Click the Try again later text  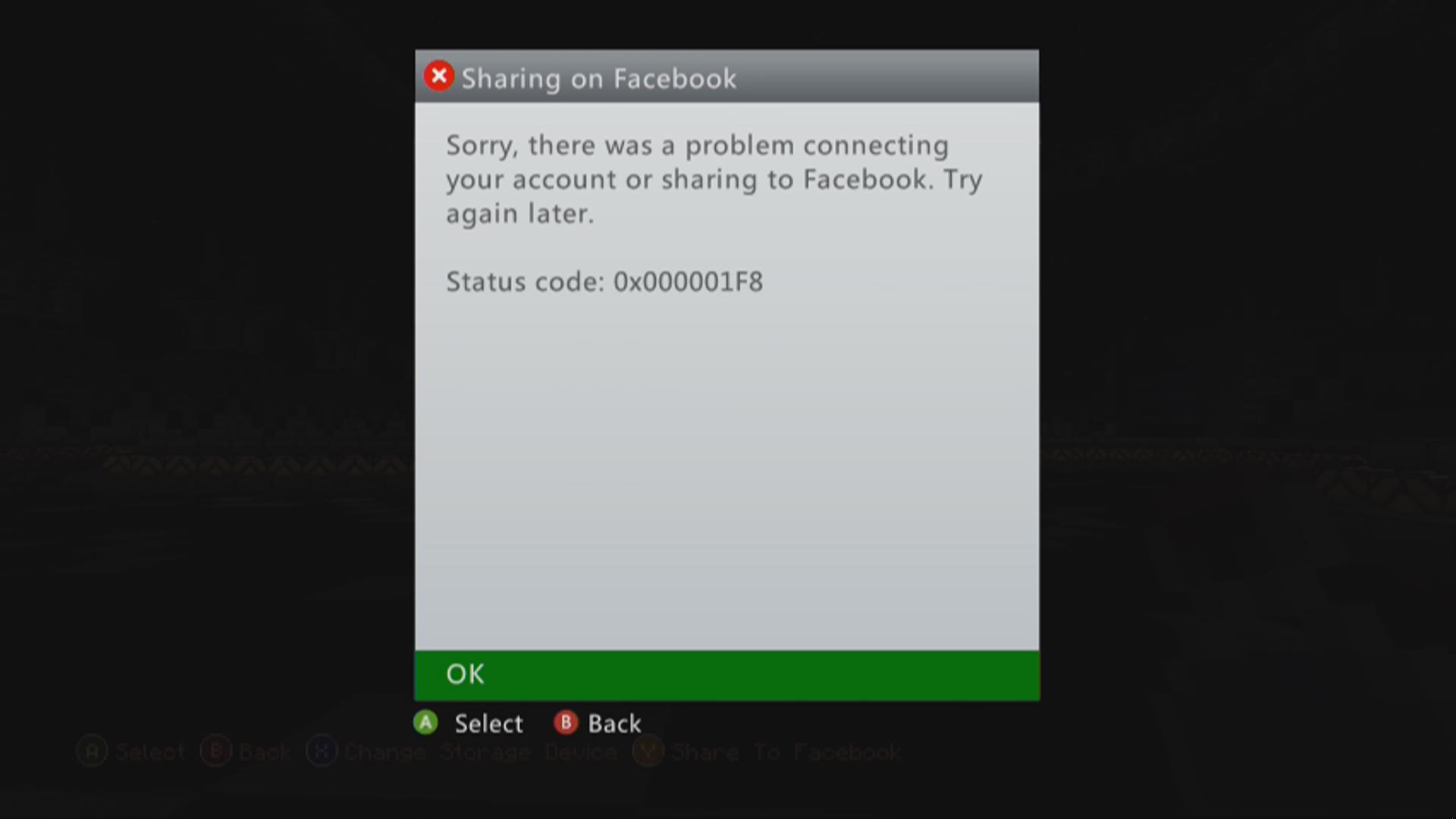(714, 196)
